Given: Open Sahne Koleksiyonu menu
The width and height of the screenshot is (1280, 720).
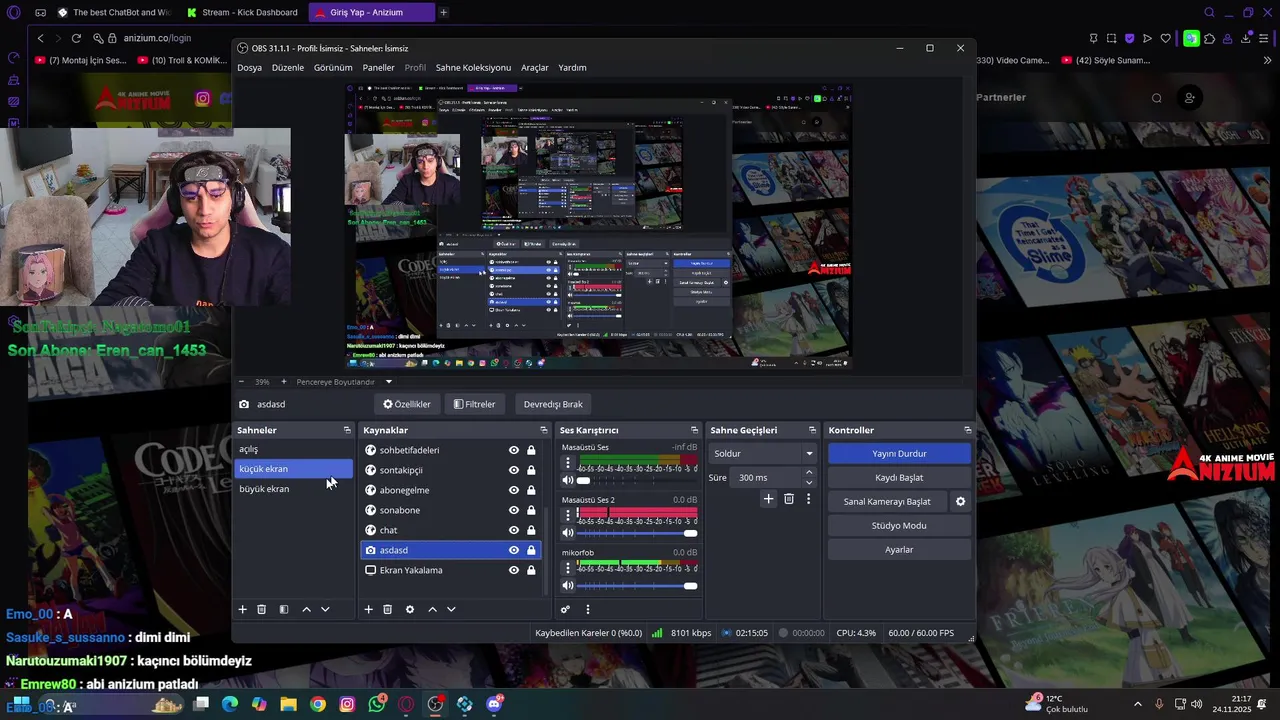Looking at the screenshot, I should 473,68.
